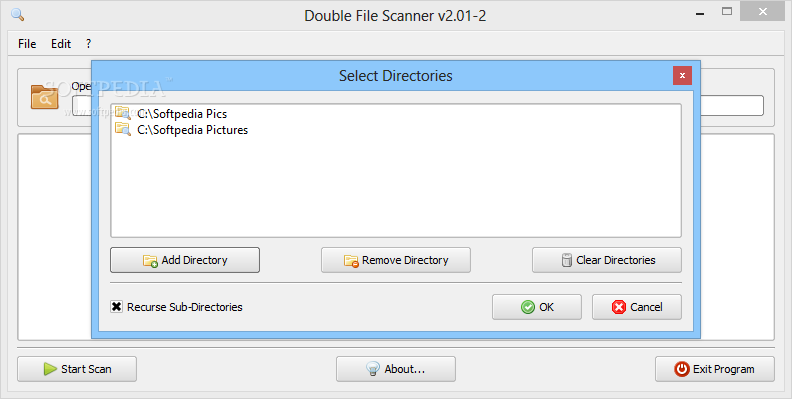Click the empty area of directories list
Viewport: 792px width, 399px height.
coord(396,187)
